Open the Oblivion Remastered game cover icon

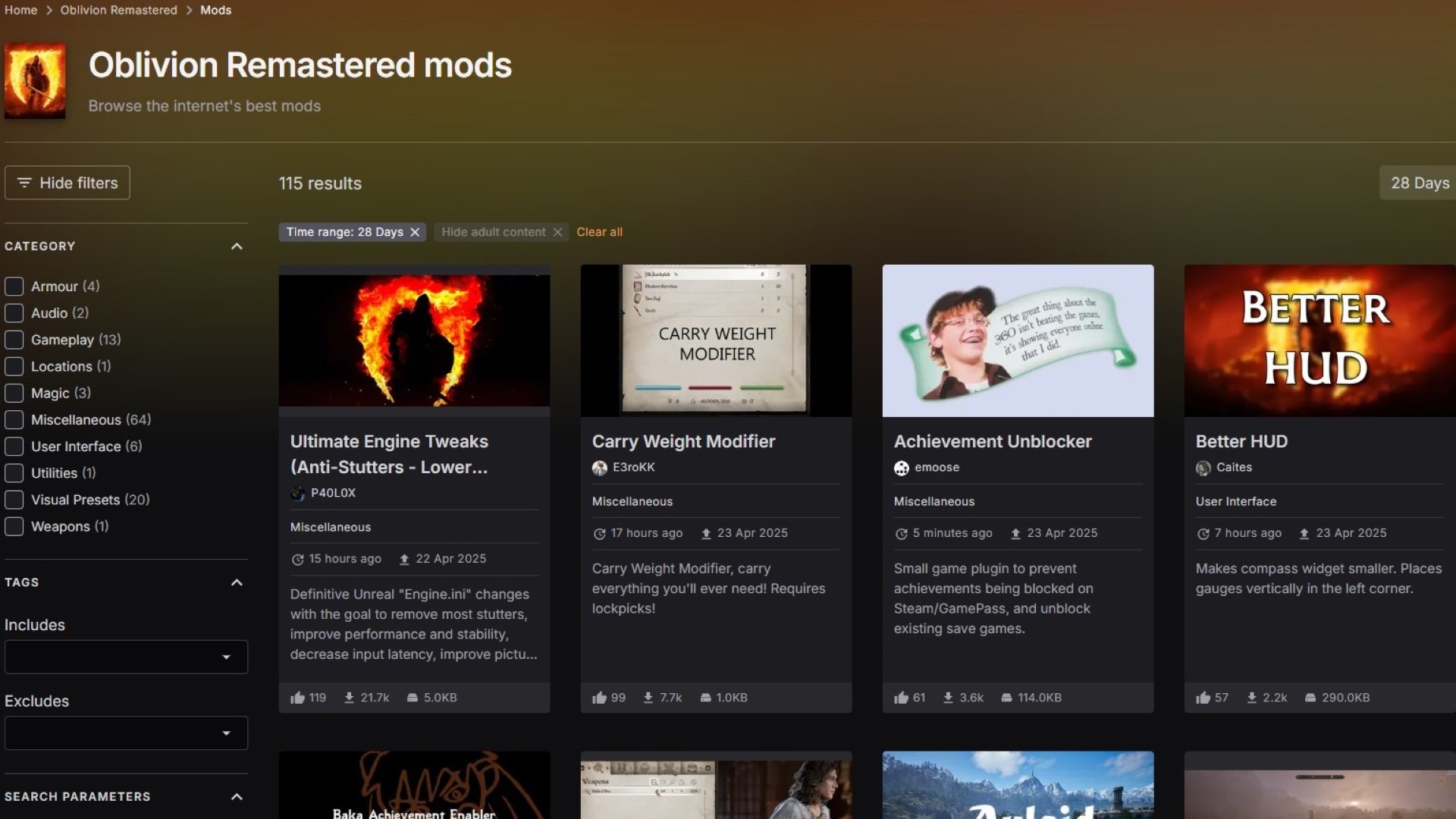point(35,81)
